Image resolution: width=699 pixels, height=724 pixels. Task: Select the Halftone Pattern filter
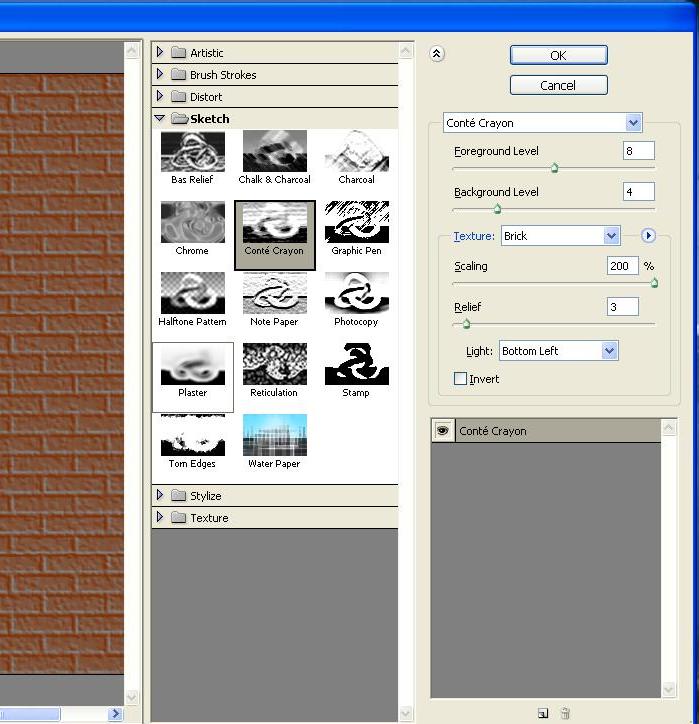point(193,293)
